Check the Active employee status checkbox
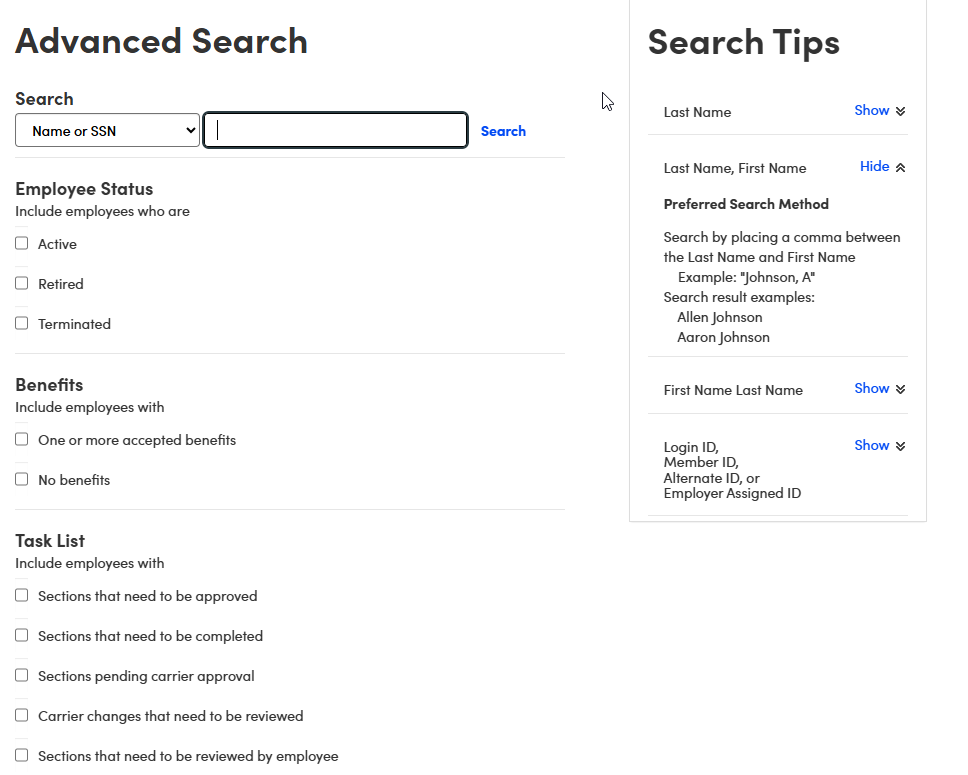 (x=21, y=242)
